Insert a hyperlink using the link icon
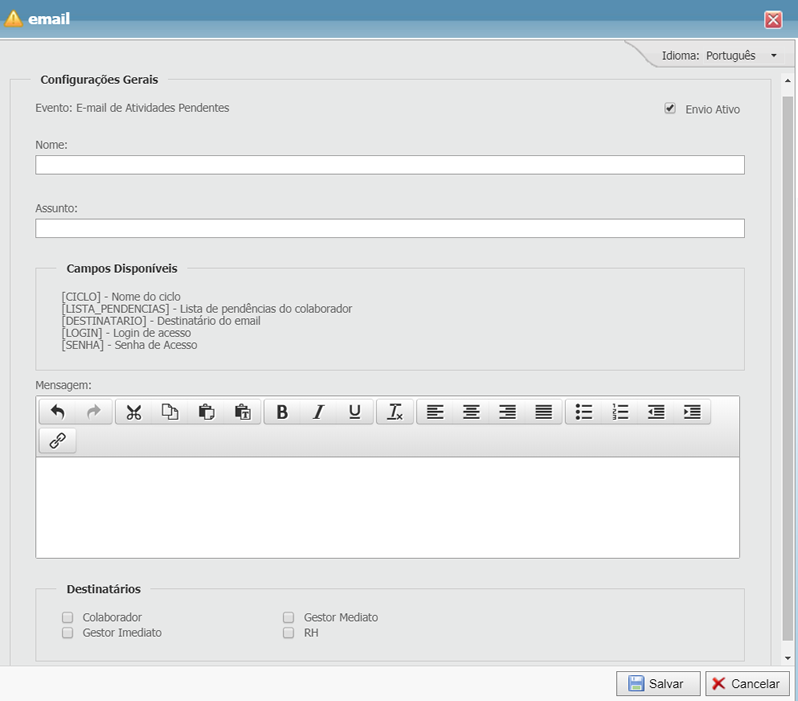The image size is (798, 701). (x=57, y=441)
